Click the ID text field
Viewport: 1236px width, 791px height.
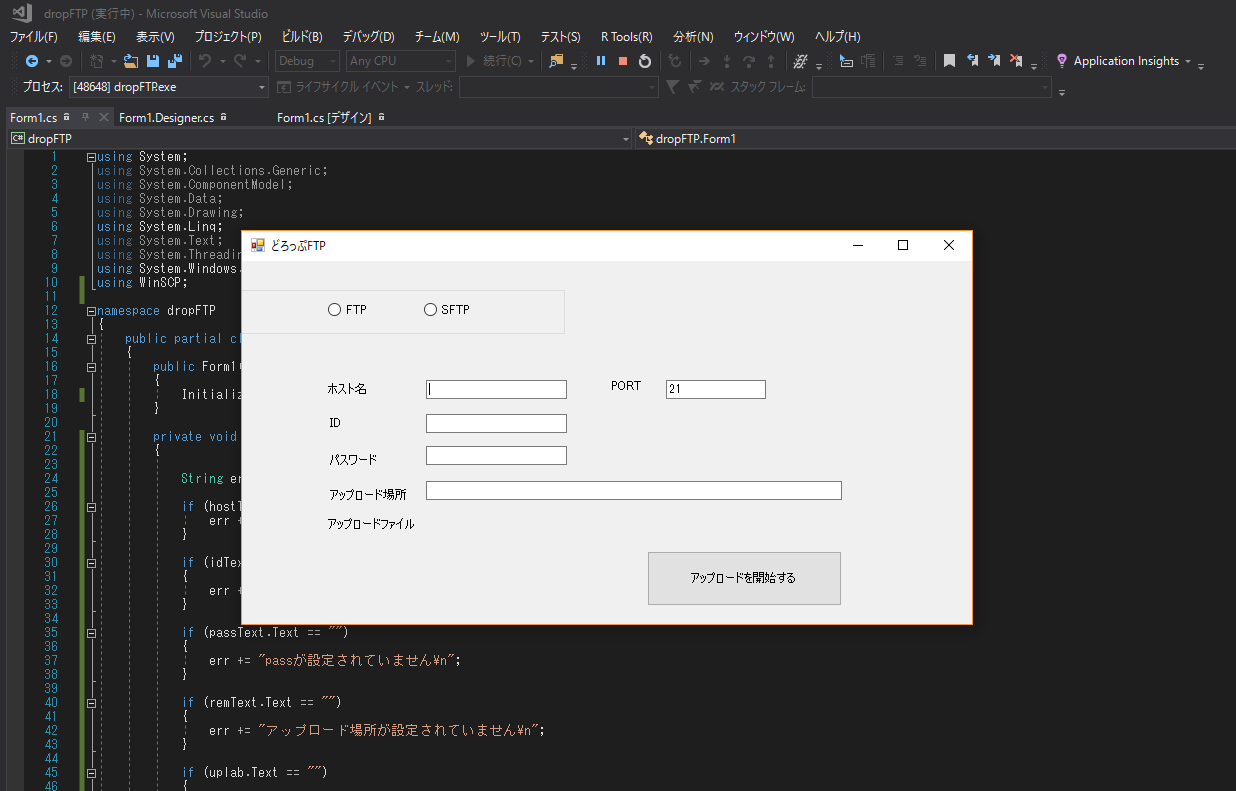[496, 423]
